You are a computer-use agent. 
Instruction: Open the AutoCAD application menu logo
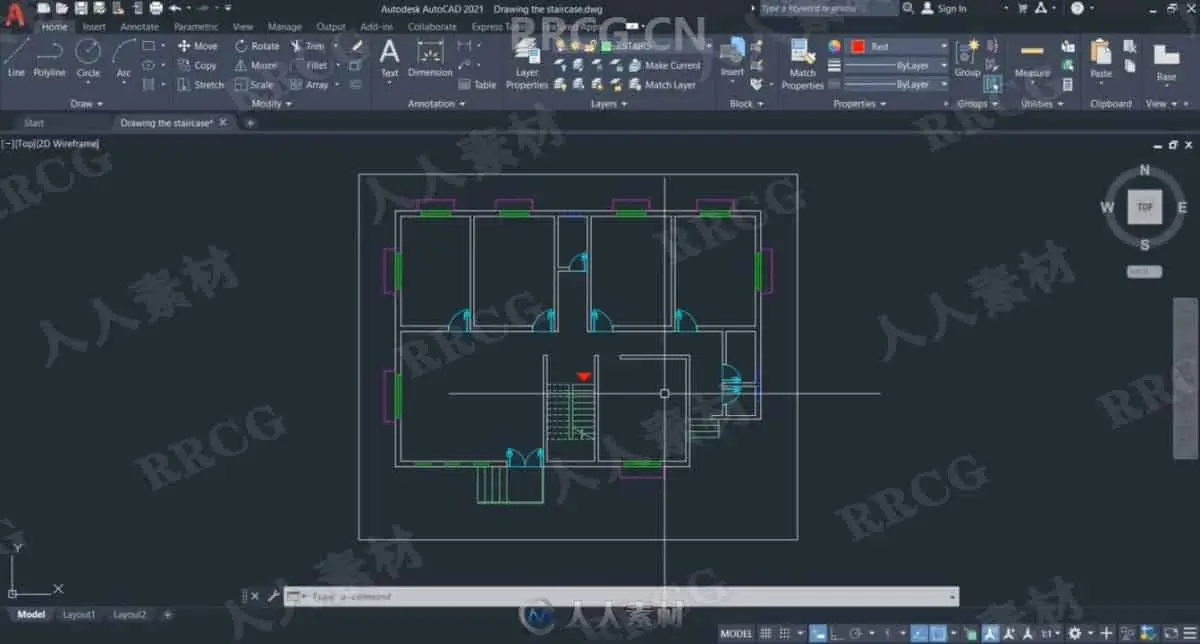click(x=14, y=15)
